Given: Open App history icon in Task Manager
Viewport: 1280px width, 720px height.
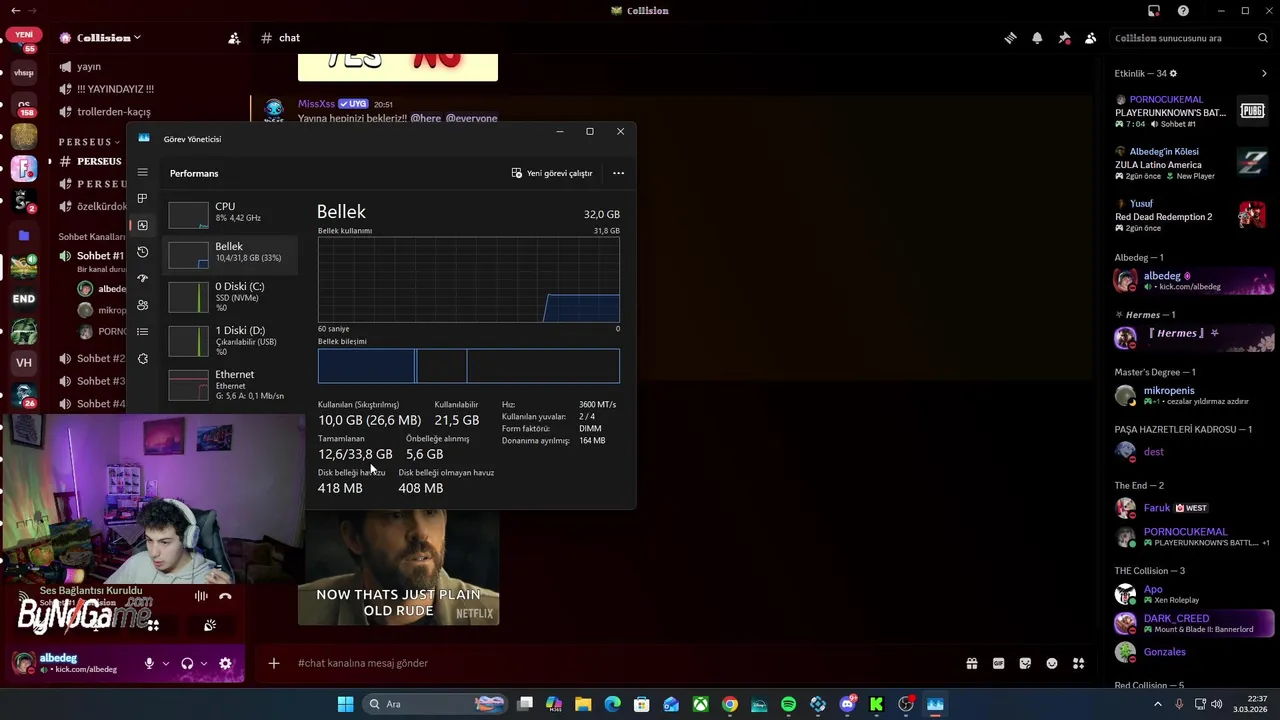Looking at the screenshot, I should pyautogui.click(x=143, y=252).
